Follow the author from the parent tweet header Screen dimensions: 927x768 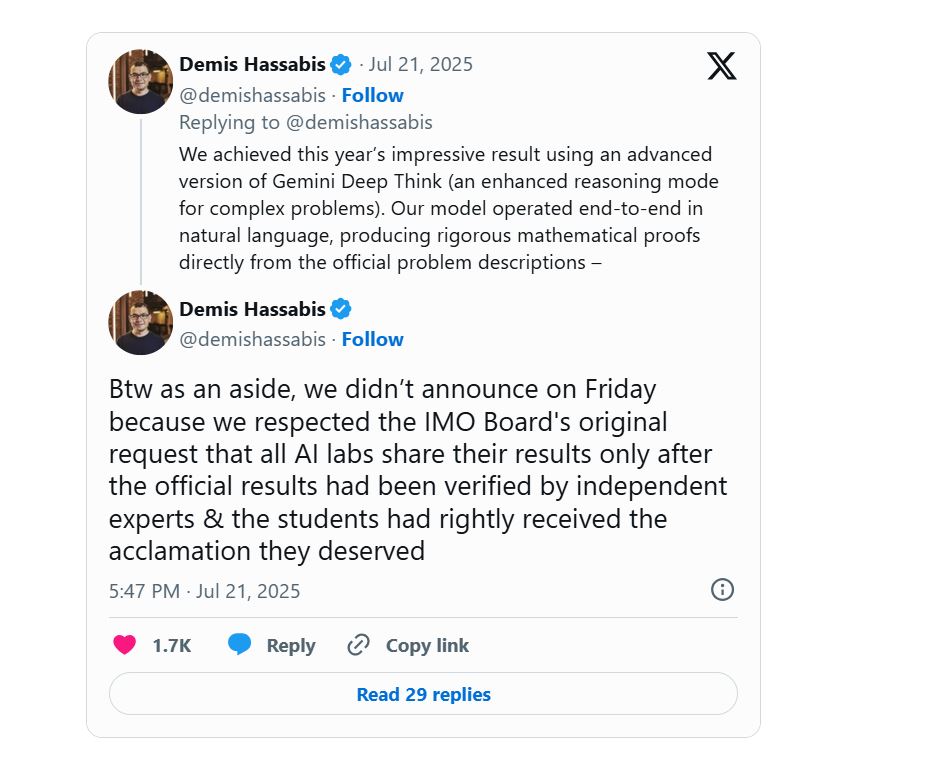372,95
